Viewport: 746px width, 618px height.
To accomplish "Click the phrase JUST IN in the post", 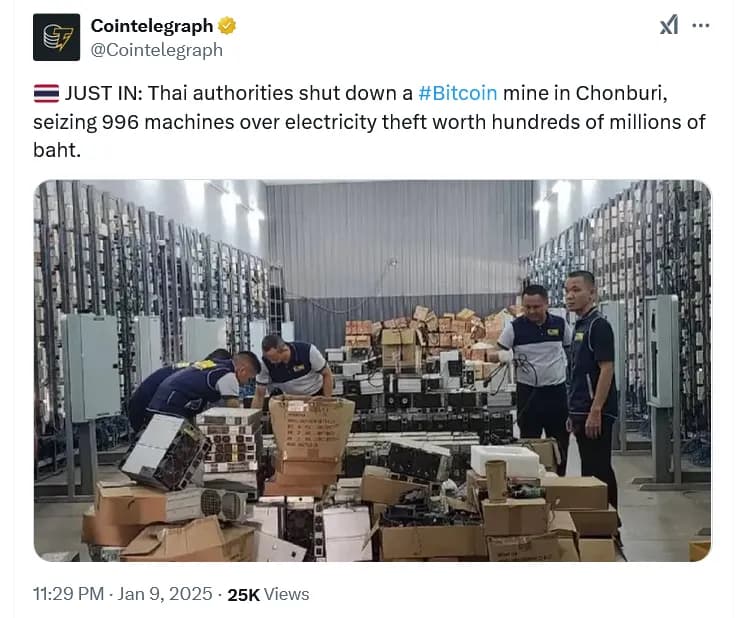I will pyautogui.click(x=103, y=93).
